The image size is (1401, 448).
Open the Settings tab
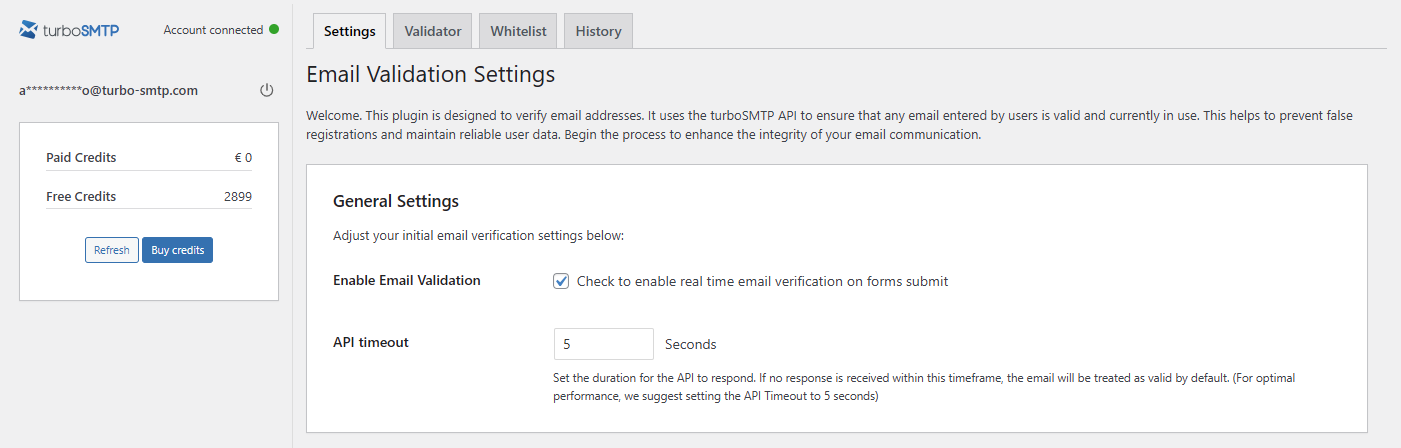(x=349, y=31)
